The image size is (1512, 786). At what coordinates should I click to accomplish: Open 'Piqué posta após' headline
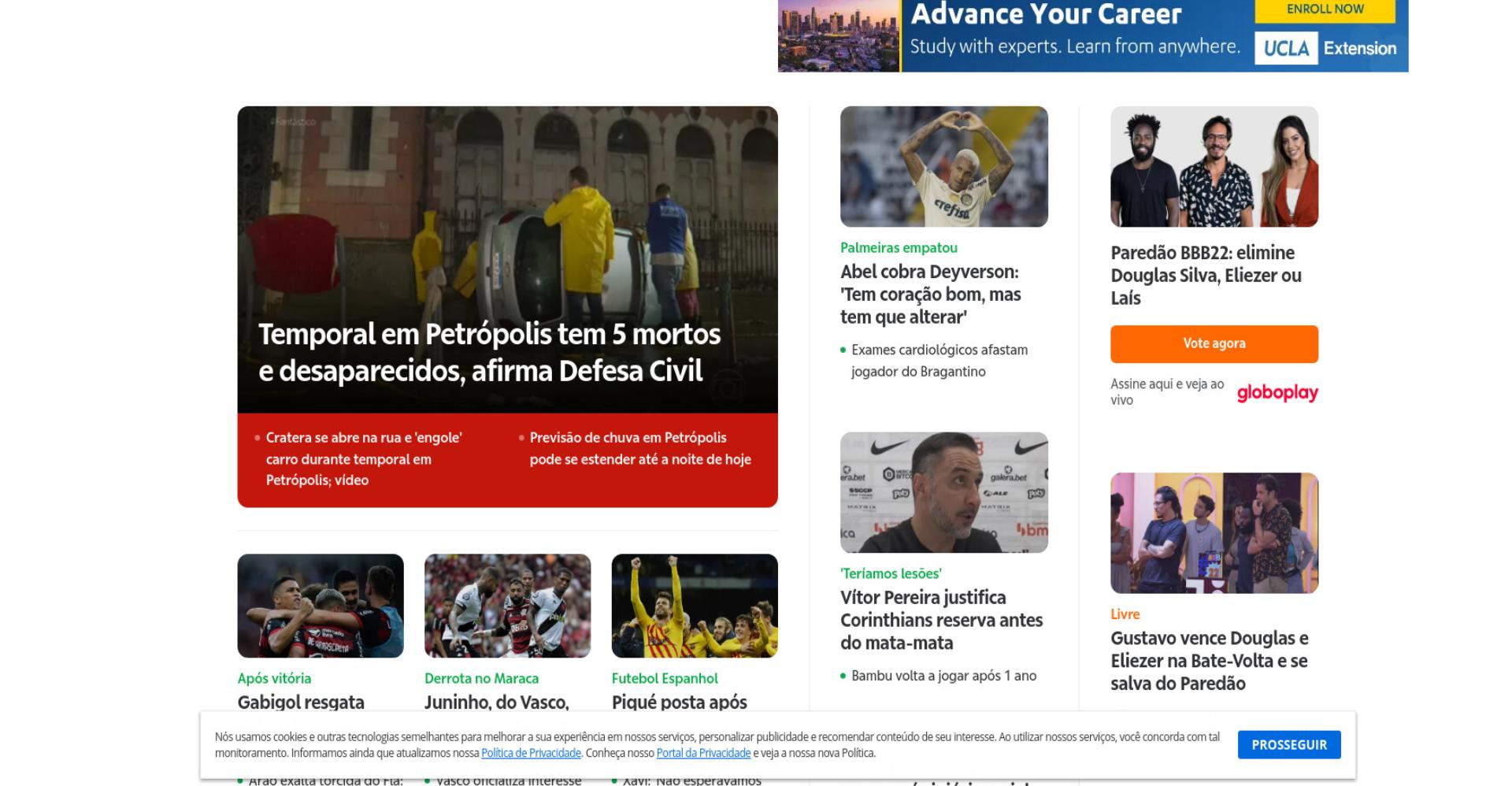(x=679, y=702)
